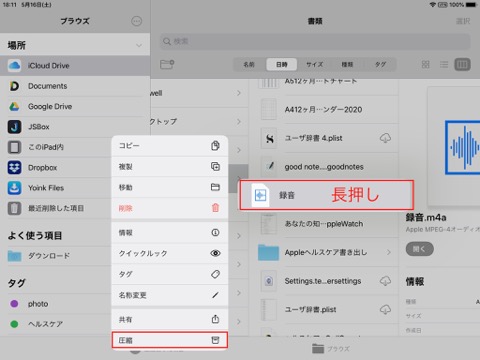This screenshot has width=480, height=360.
Task: Choose 圧縮 from context menu
Action: tap(170, 340)
